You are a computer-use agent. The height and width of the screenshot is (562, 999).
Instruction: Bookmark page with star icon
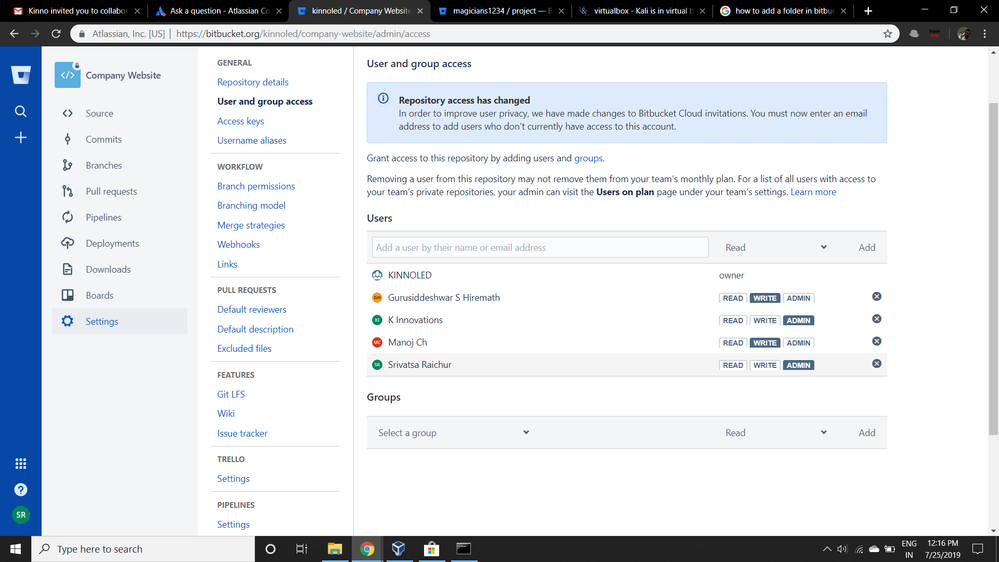[x=888, y=34]
